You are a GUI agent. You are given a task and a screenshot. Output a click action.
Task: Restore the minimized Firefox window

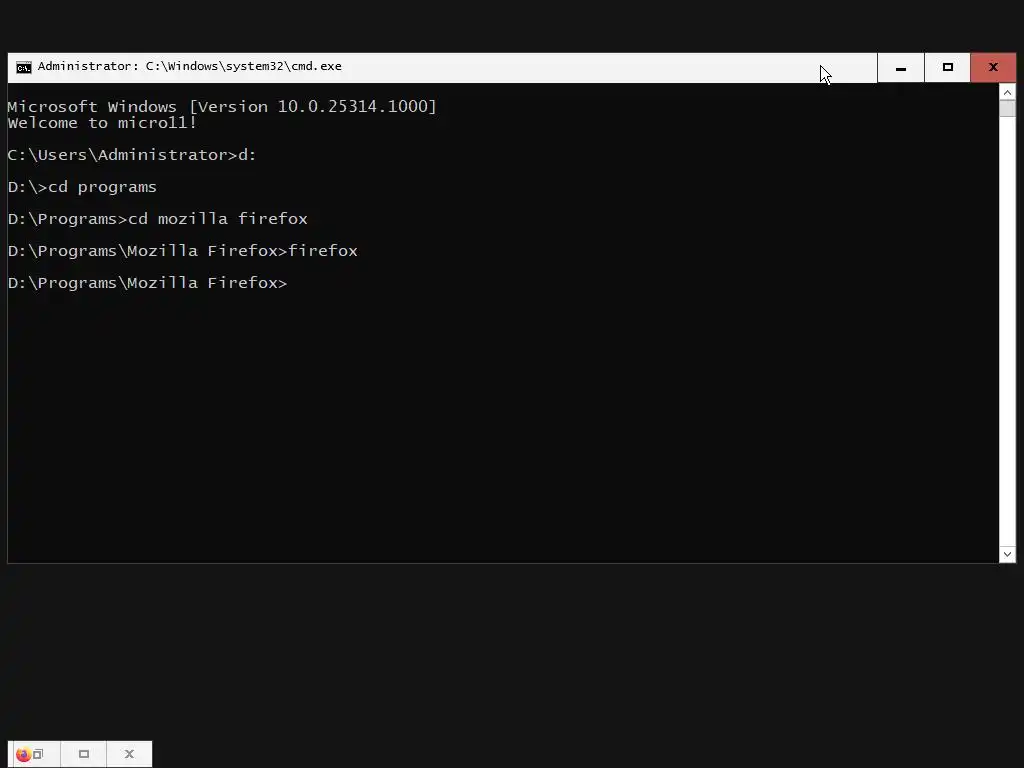click(x=38, y=754)
